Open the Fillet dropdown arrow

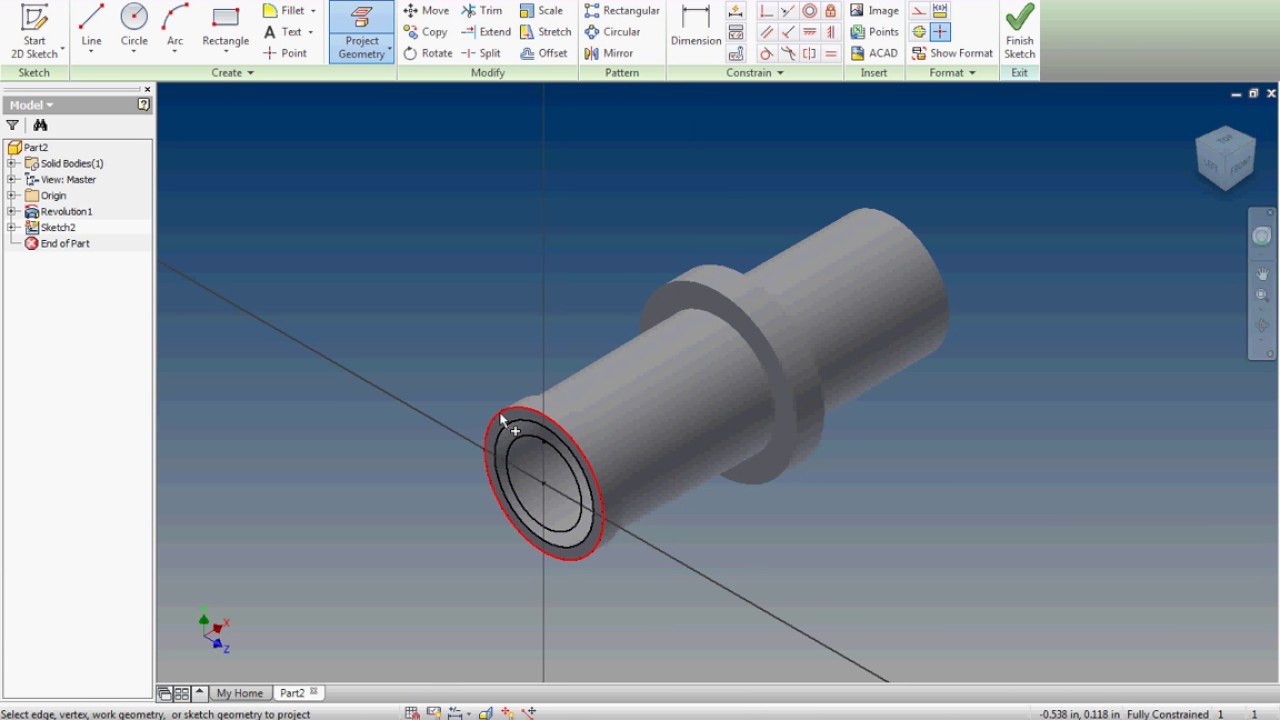pos(313,11)
